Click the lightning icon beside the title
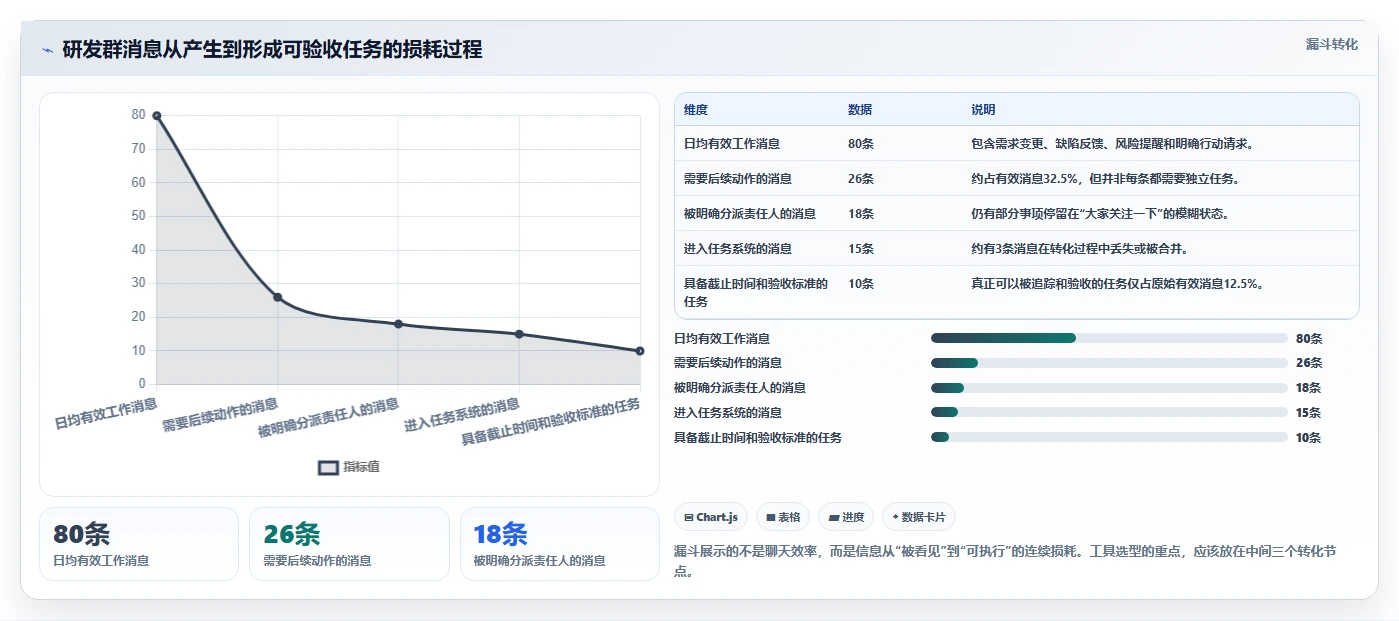 tap(48, 50)
